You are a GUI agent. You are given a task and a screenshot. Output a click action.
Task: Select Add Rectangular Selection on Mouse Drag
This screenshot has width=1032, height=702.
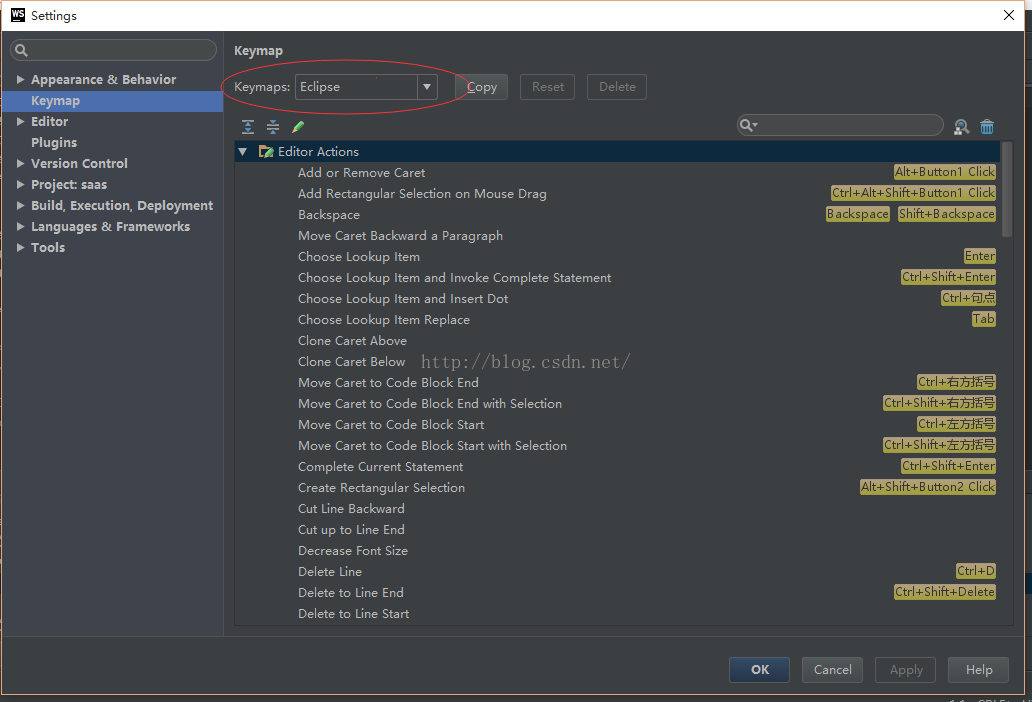(x=617, y=193)
